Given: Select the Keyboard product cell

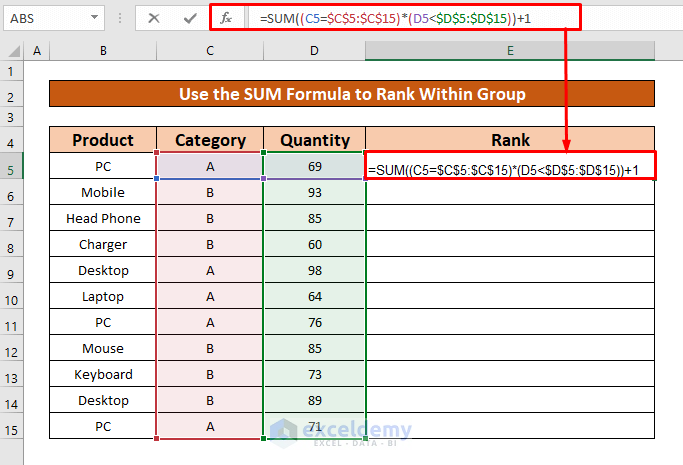Looking at the screenshot, I should click(103, 374).
